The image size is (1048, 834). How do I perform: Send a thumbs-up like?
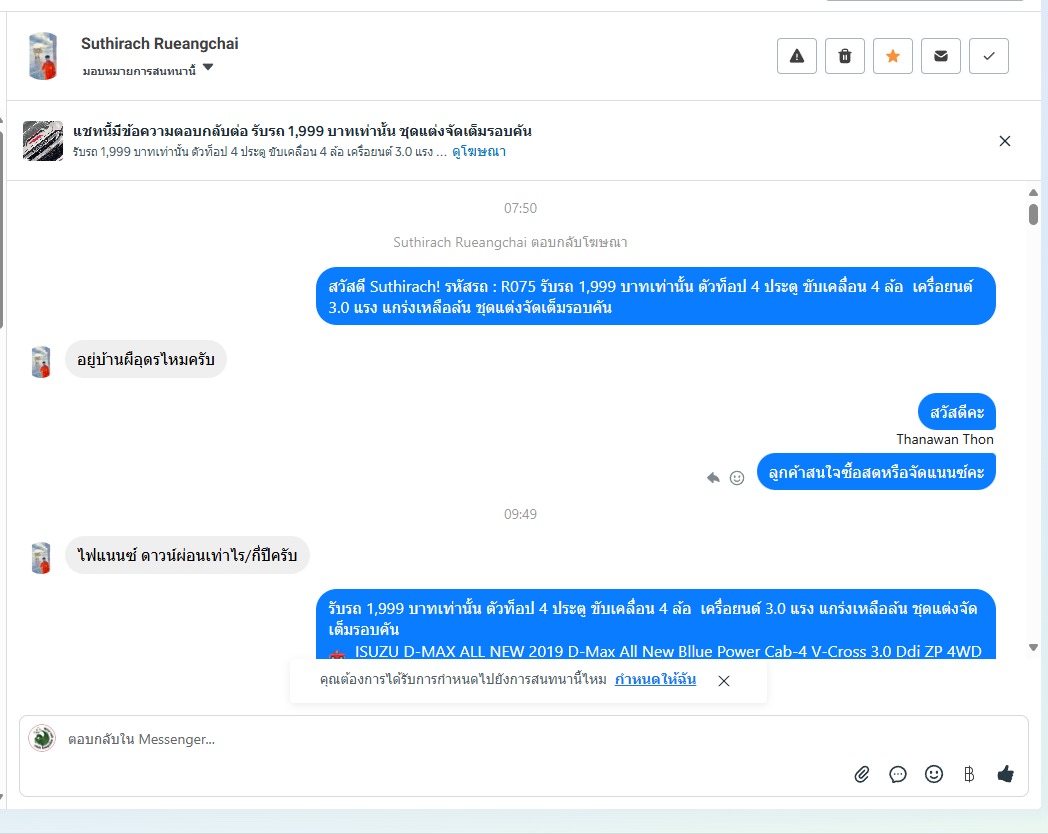click(x=1005, y=774)
